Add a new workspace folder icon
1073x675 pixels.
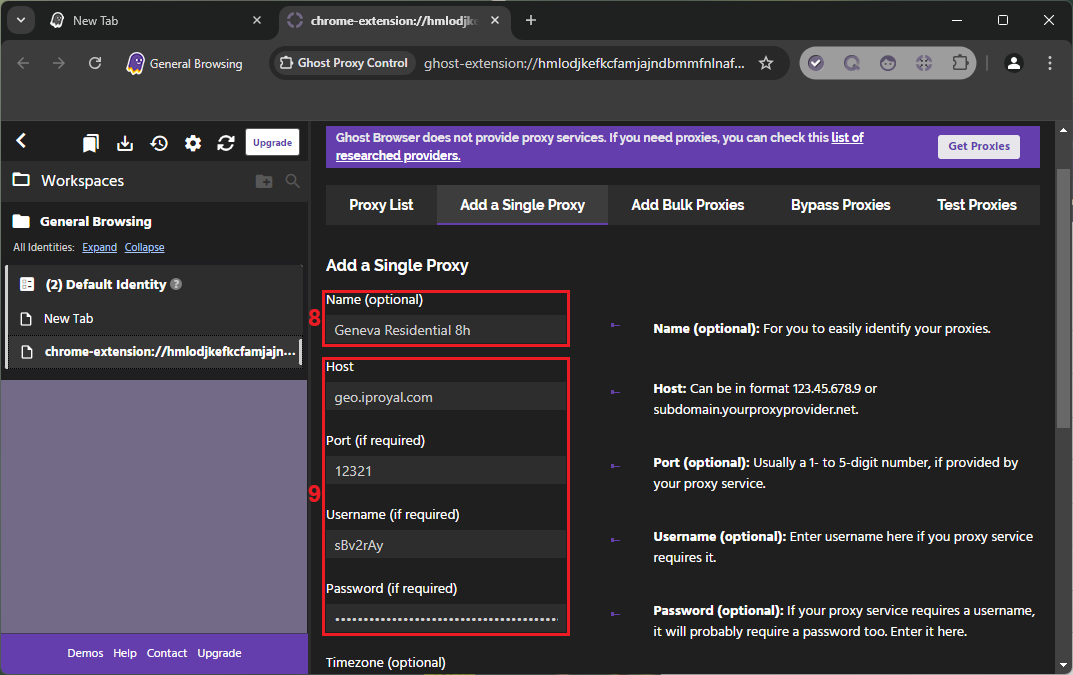tap(263, 181)
